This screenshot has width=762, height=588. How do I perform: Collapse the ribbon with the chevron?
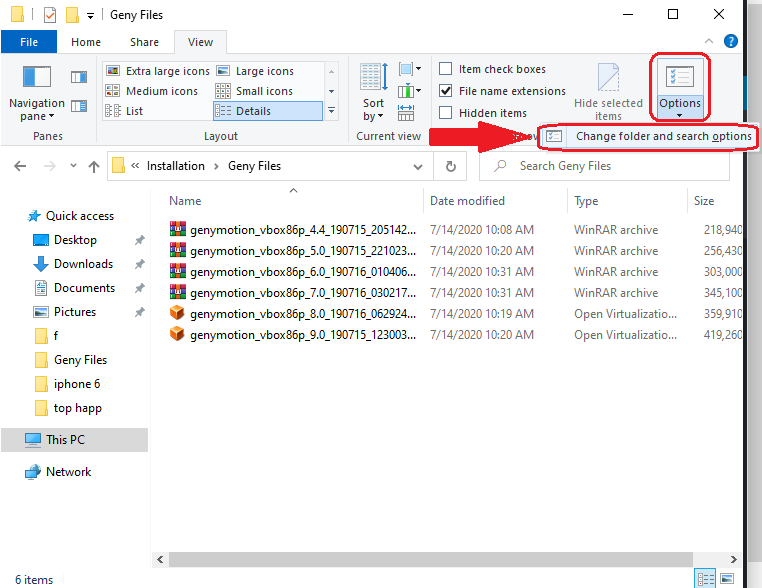709,41
